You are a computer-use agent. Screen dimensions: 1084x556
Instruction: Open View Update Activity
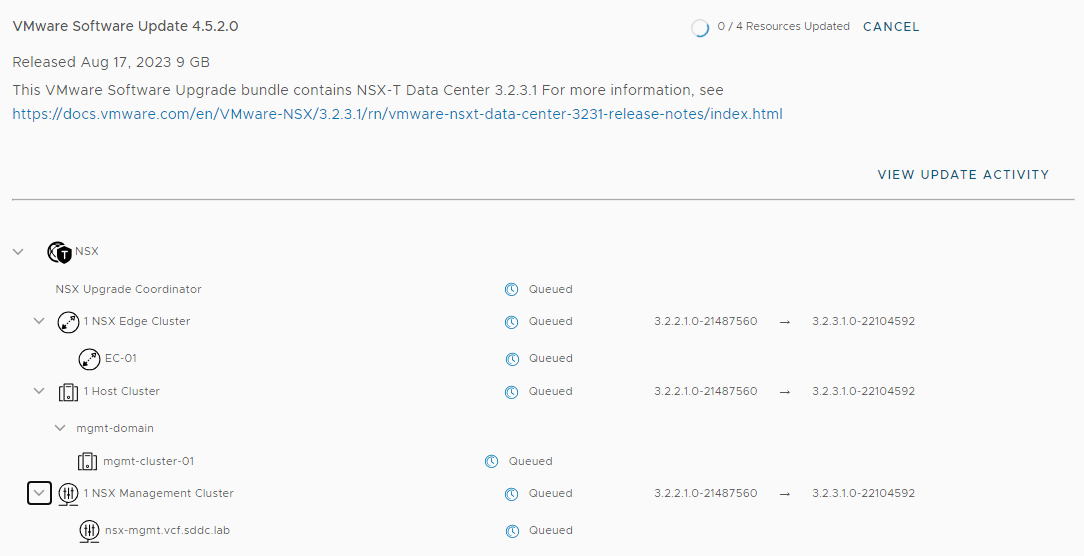point(963,175)
